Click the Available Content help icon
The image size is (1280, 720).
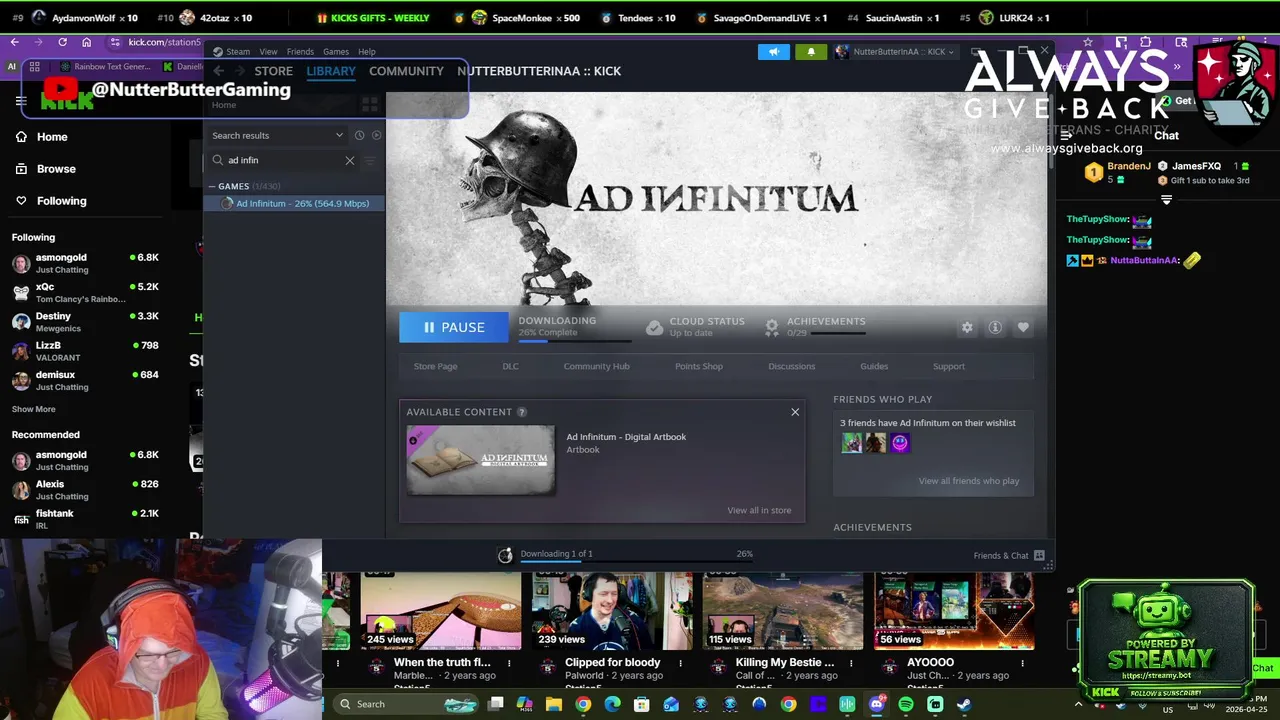(x=521, y=412)
